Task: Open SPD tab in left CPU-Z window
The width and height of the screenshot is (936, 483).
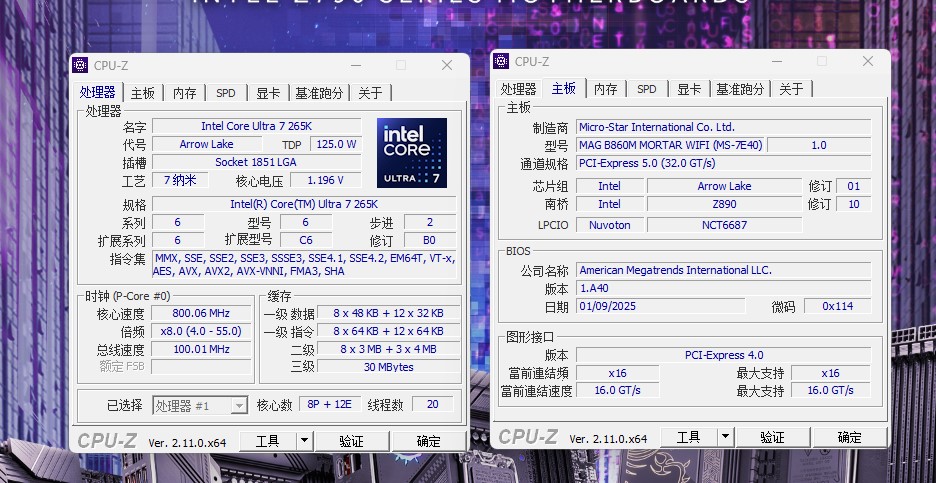Action: (x=226, y=93)
